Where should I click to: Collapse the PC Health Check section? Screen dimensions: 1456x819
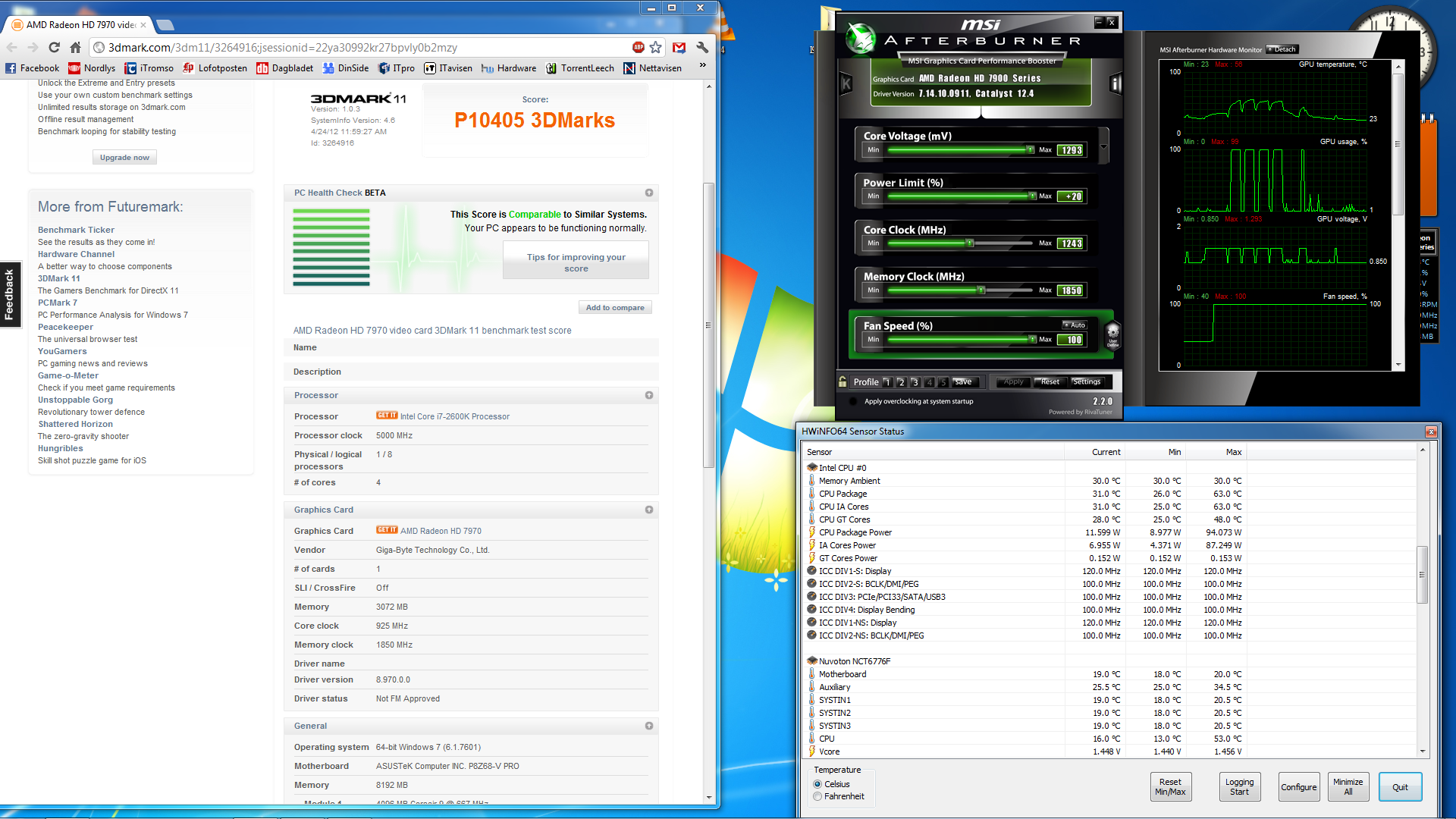[649, 193]
